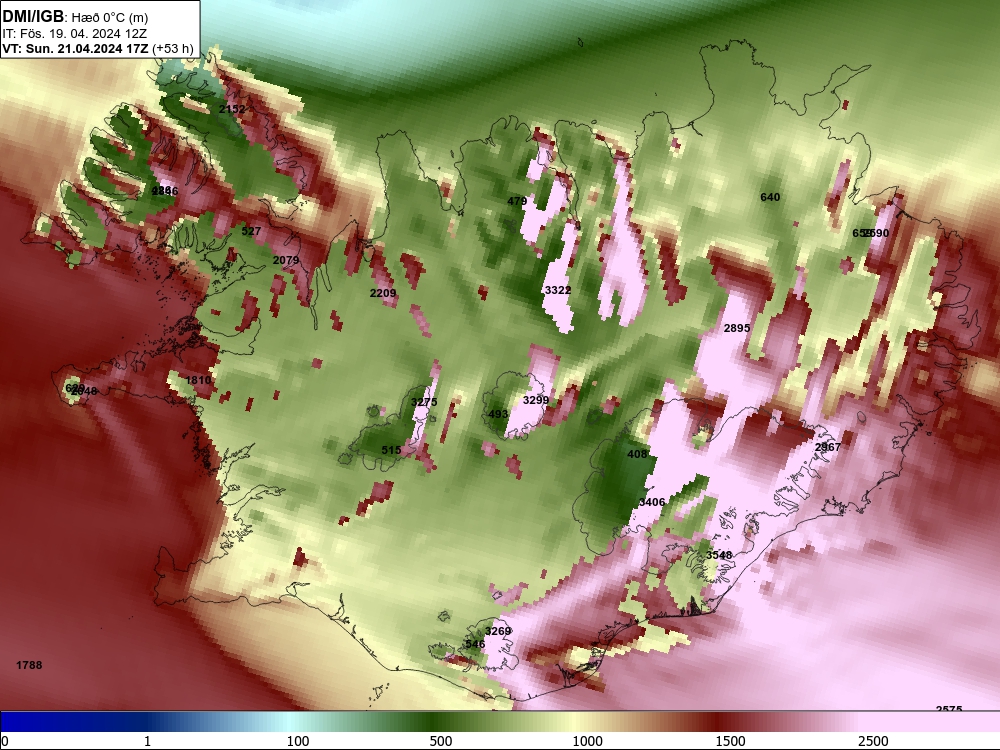
Task: Click the 493 map value
Action: pyautogui.click(x=498, y=414)
